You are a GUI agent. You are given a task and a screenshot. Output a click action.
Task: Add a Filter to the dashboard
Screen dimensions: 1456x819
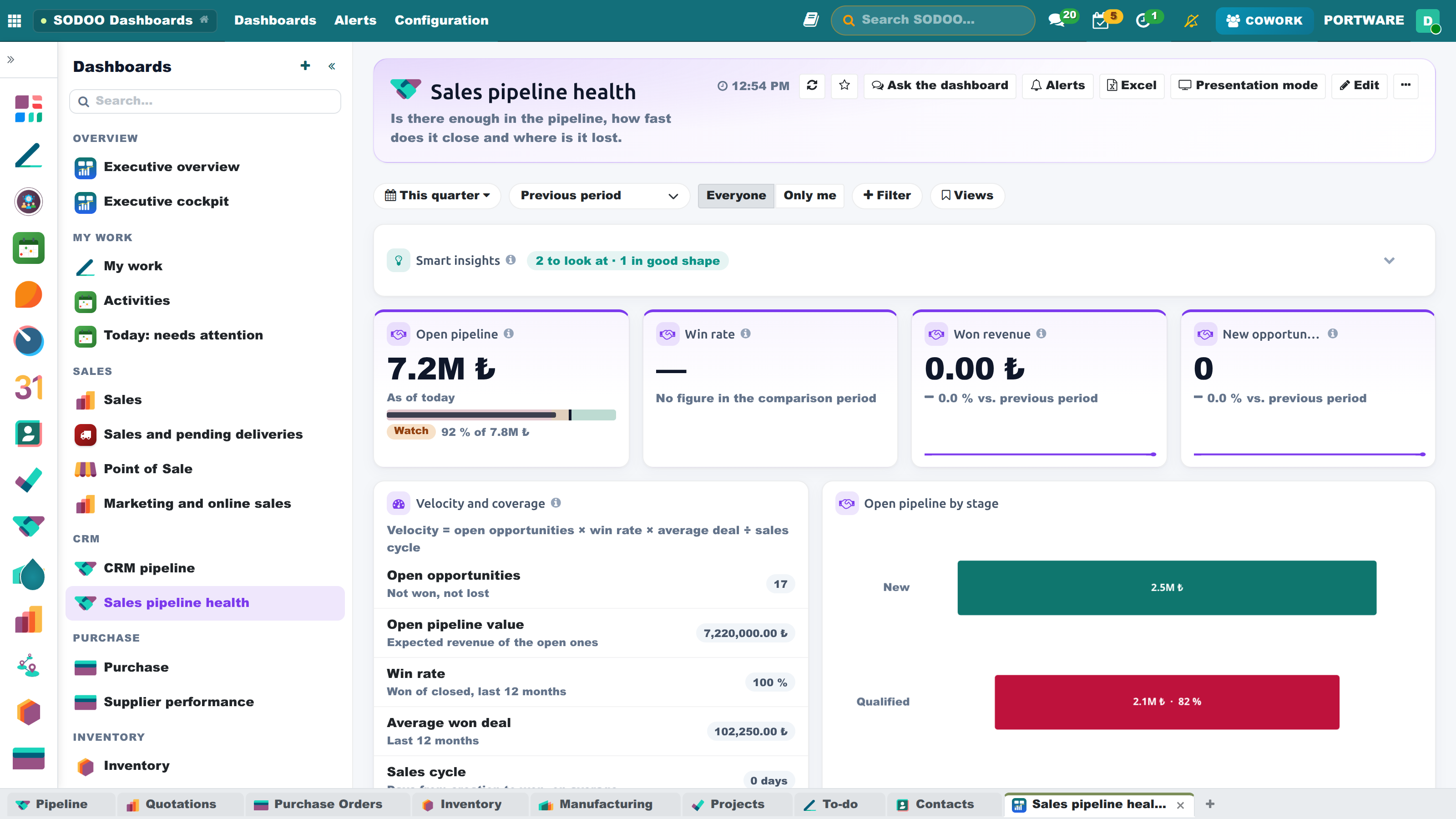(887, 196)
